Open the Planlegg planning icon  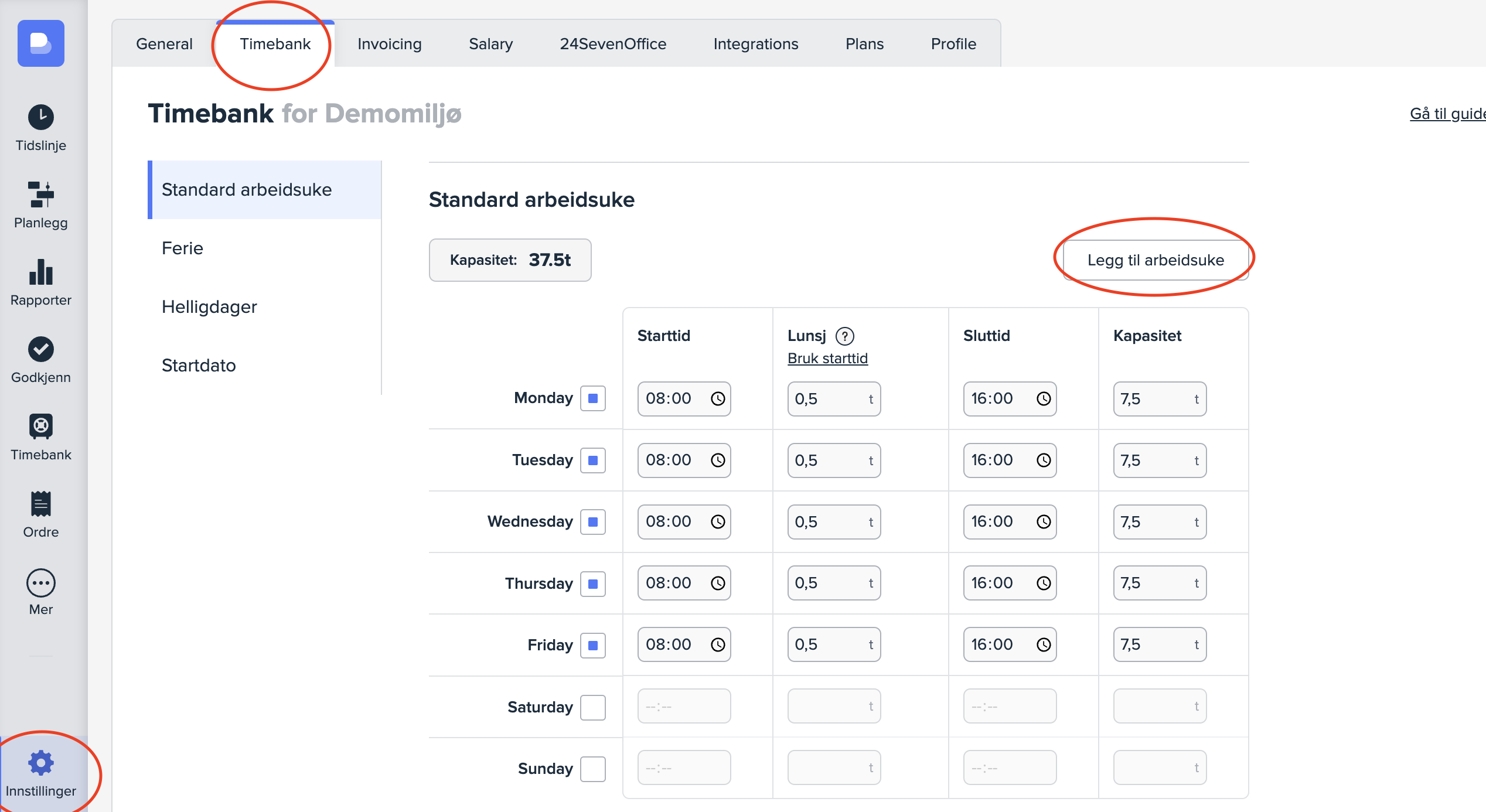[41, 195]
